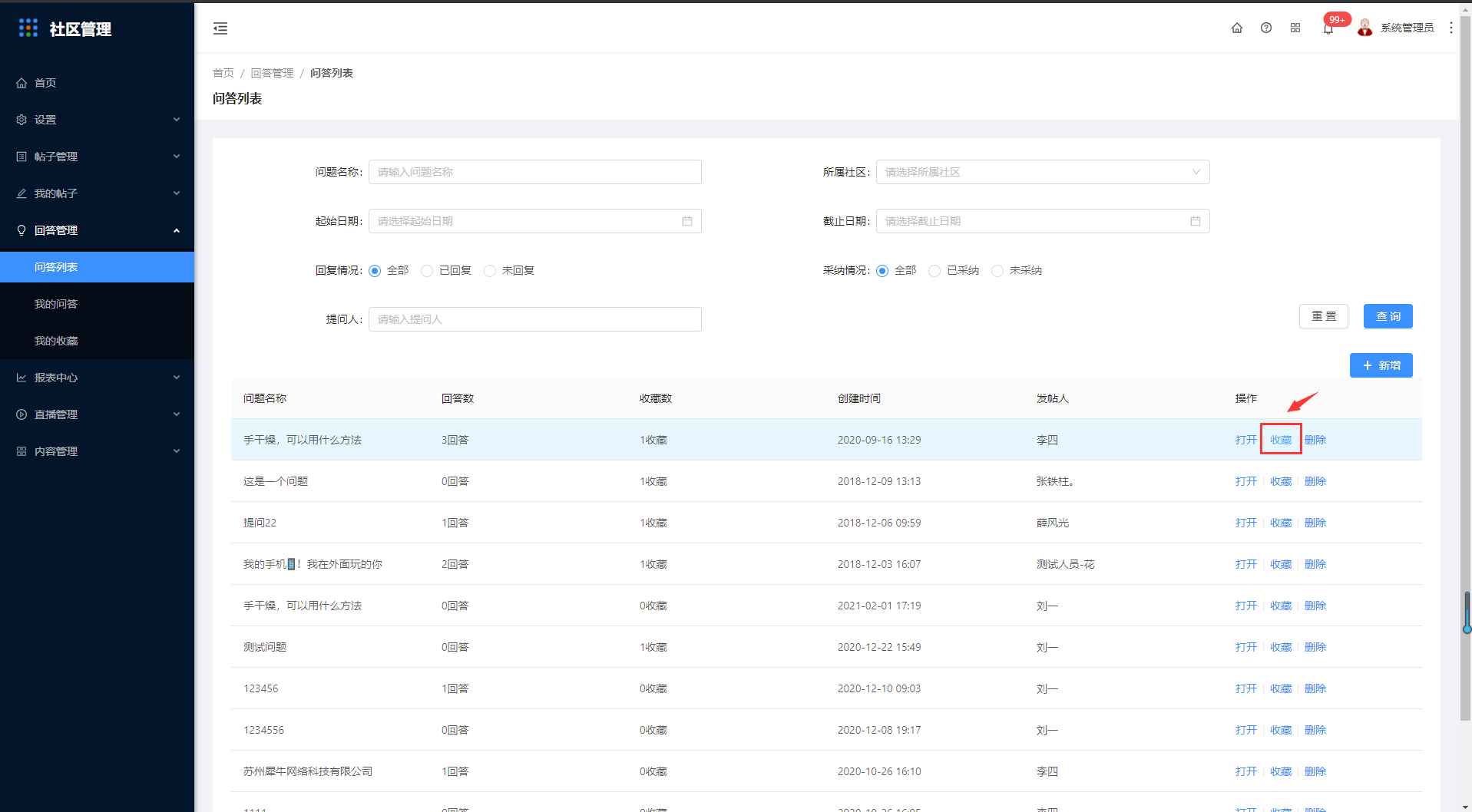Click the 起始日期 date input

tap(535, 221)
